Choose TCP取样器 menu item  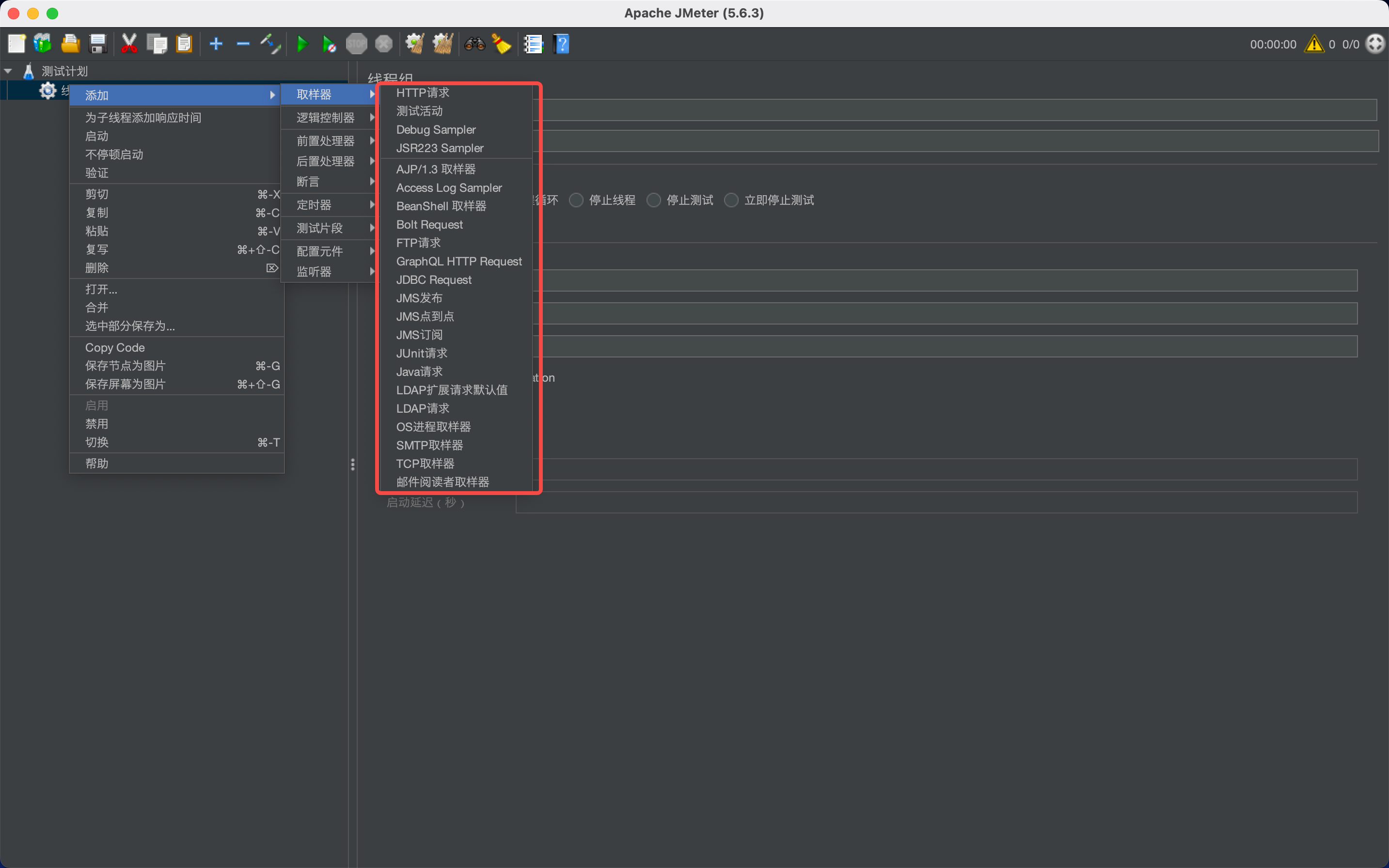pos(457,463)
